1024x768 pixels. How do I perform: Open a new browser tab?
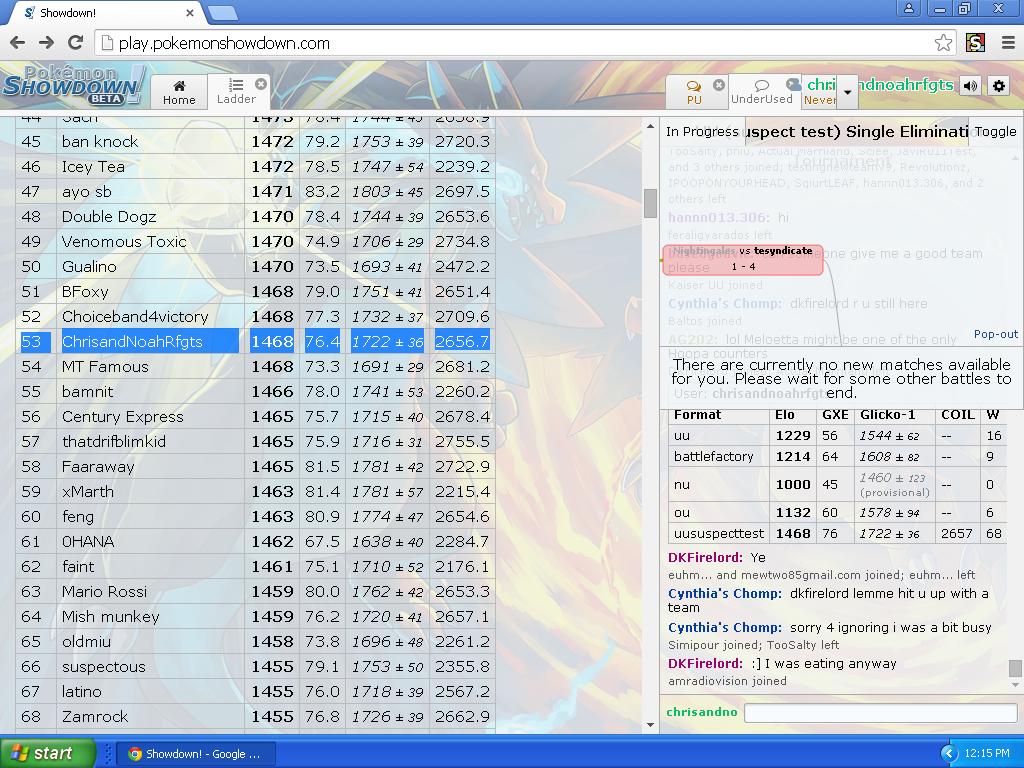point(222,12)
